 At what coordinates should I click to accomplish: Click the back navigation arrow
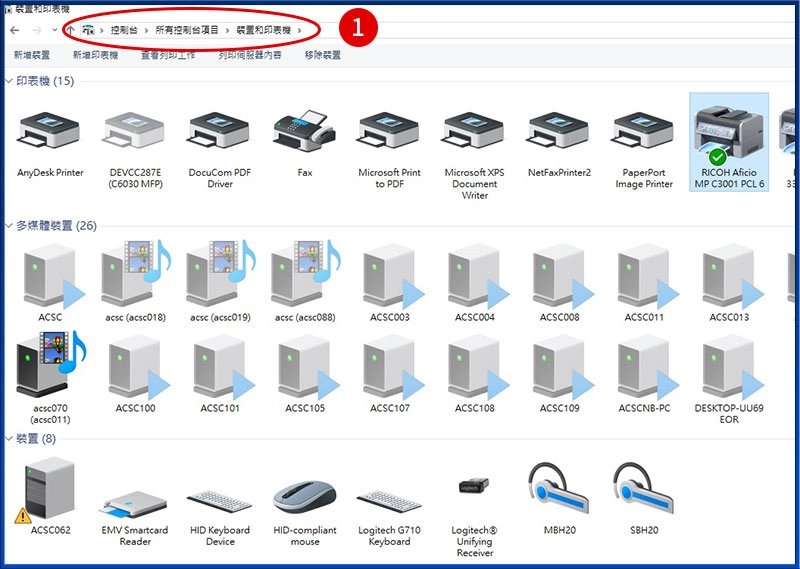[x=14, y=30]
